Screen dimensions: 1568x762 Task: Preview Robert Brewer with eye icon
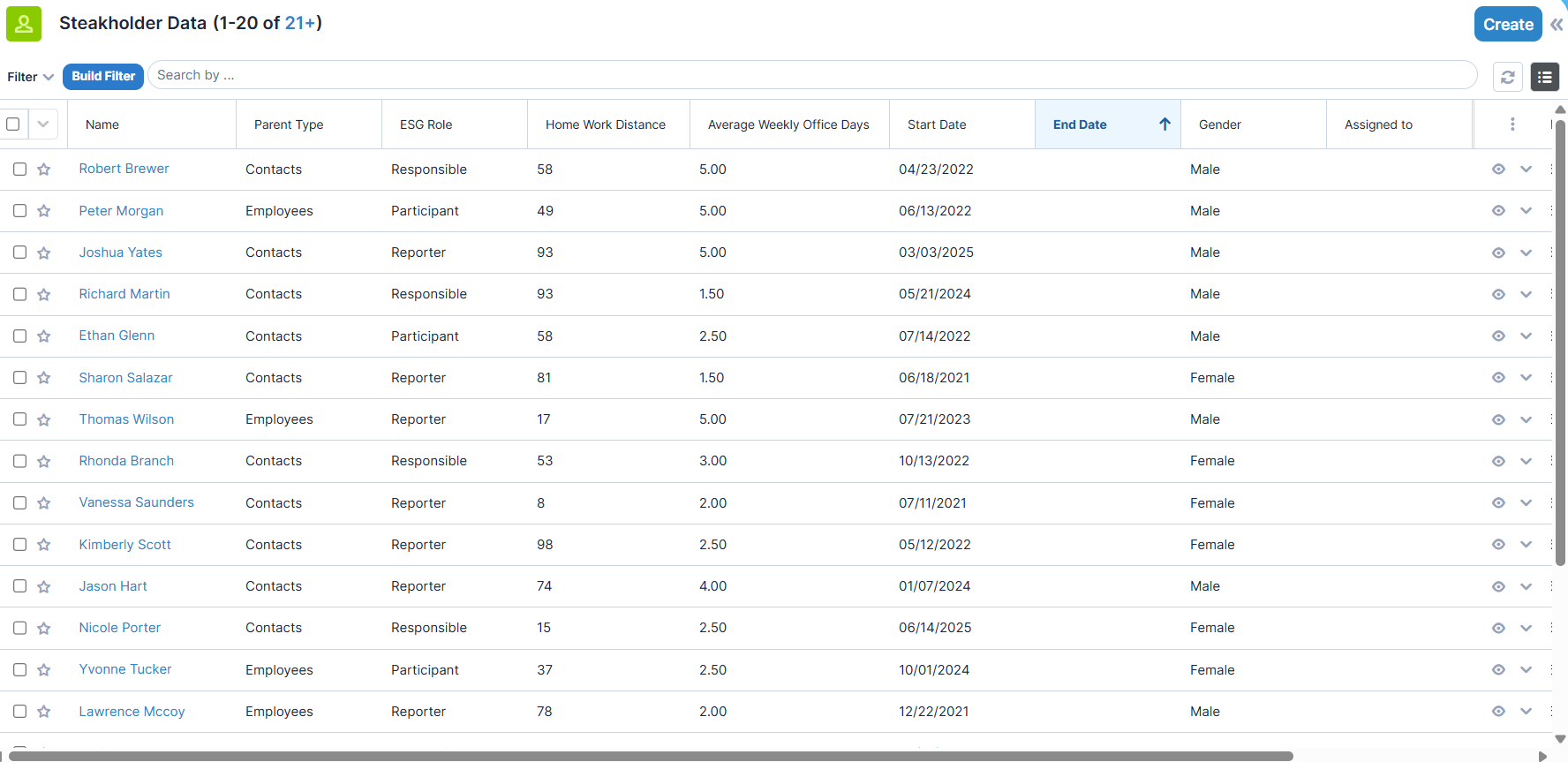(x=1498, y=170)
